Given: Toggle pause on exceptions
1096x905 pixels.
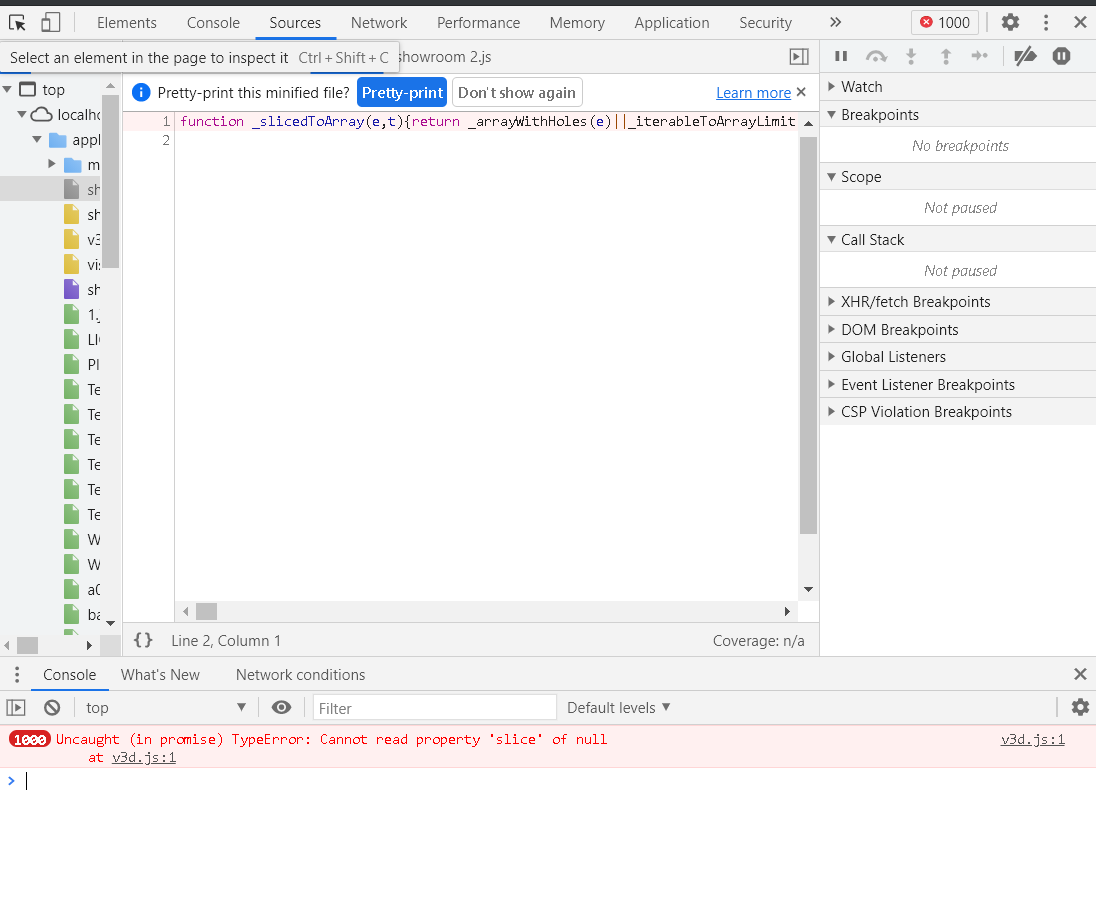Looking at the screenshot, I should 1061,57.
